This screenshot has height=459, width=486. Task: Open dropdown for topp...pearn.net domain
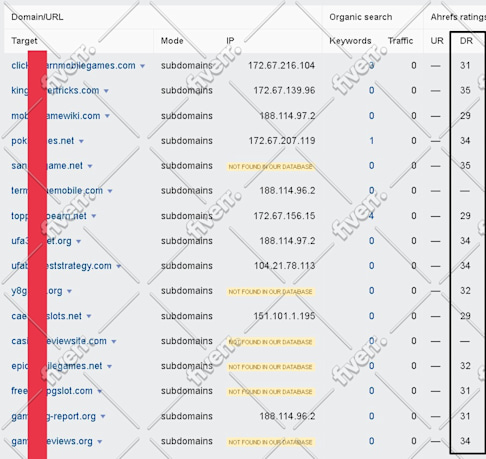pyautogui.click(x=94, y=216)
